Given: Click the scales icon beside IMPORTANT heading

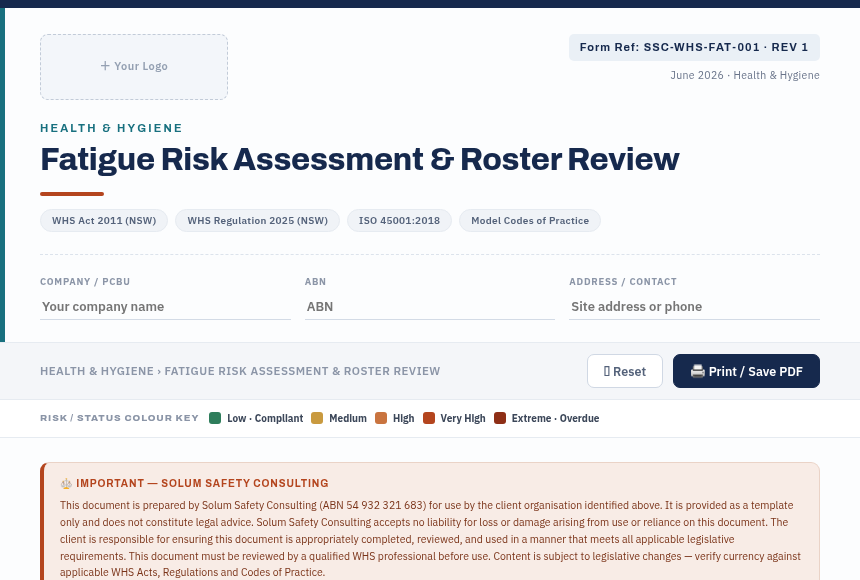Looking at the screenshot, I should (x=66, y=483).
